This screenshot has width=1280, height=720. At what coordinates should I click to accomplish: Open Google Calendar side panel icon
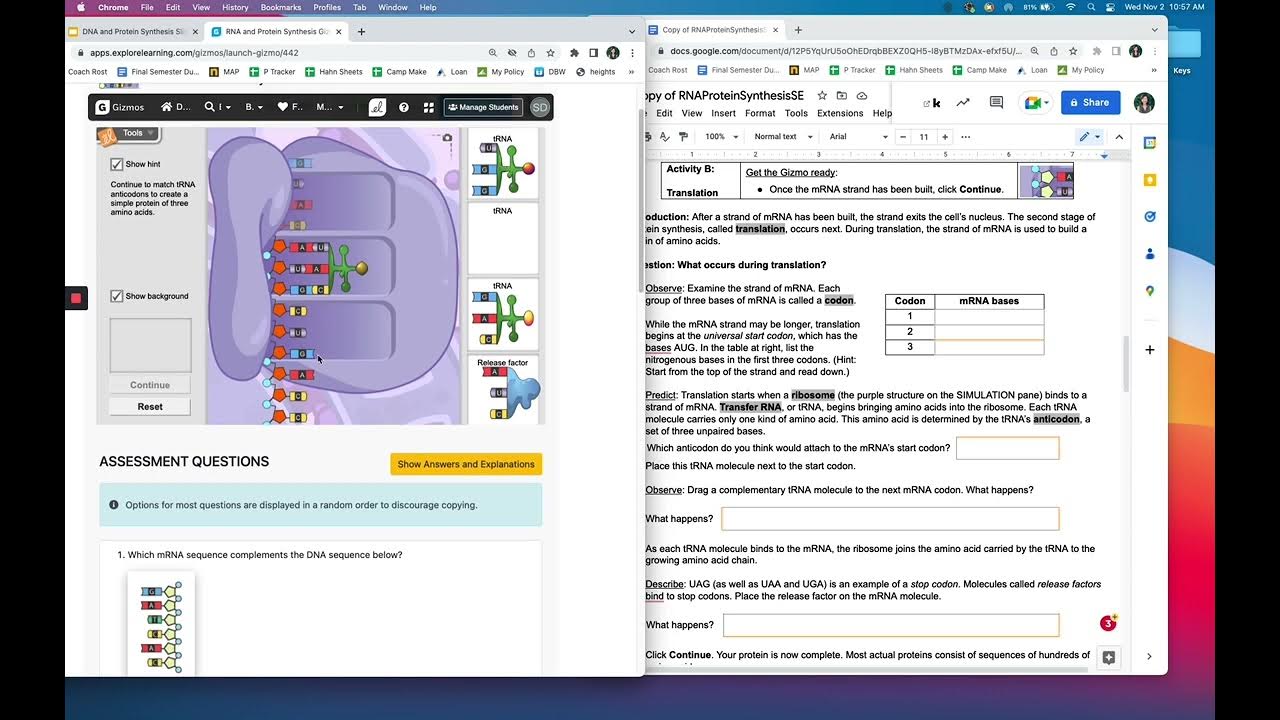[x=1149, y=143]
